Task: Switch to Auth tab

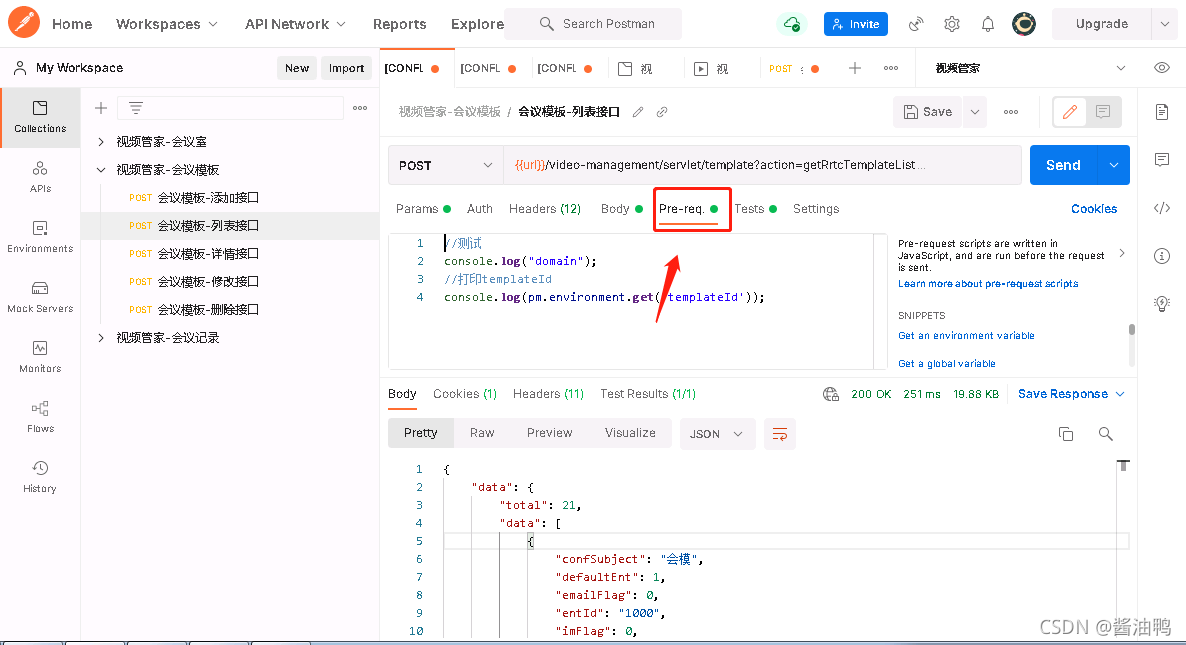Action: tap(480, 209)
